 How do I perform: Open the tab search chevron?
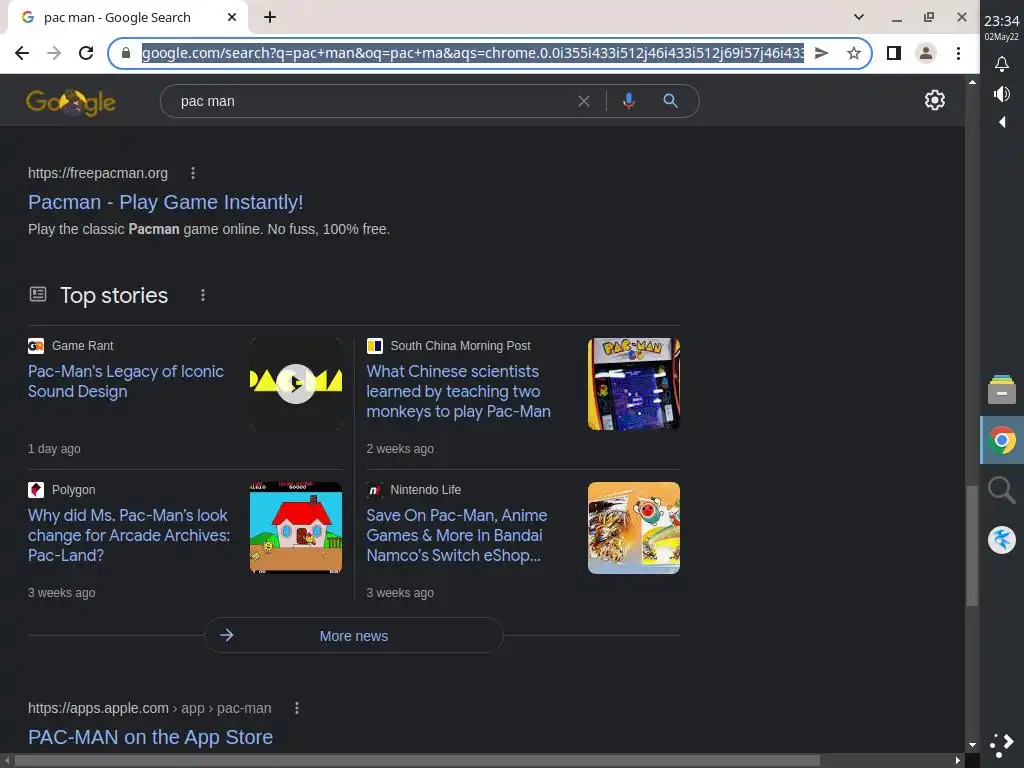(859, 18)
